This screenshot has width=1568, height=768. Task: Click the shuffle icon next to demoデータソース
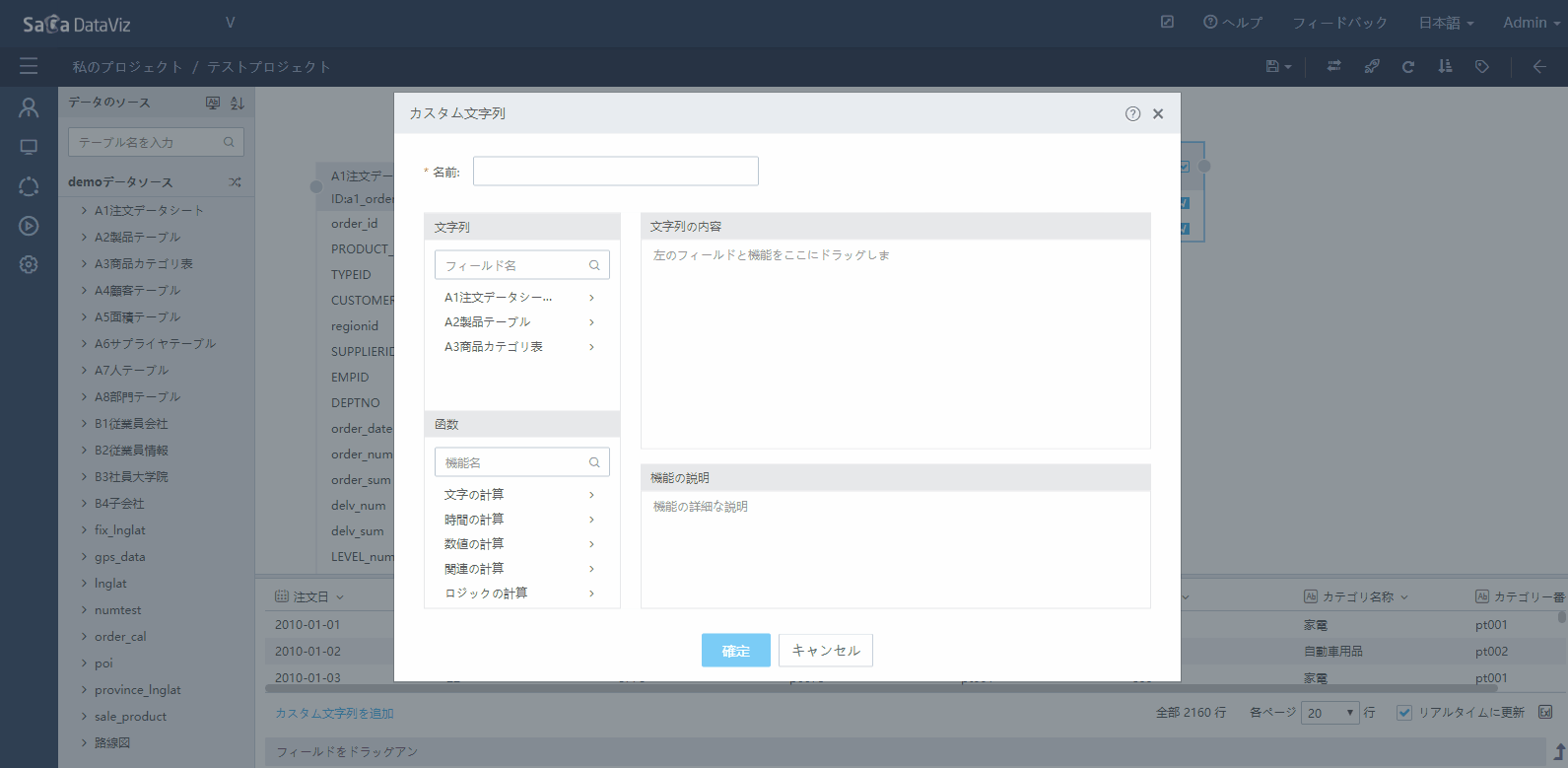pos(235,182)
